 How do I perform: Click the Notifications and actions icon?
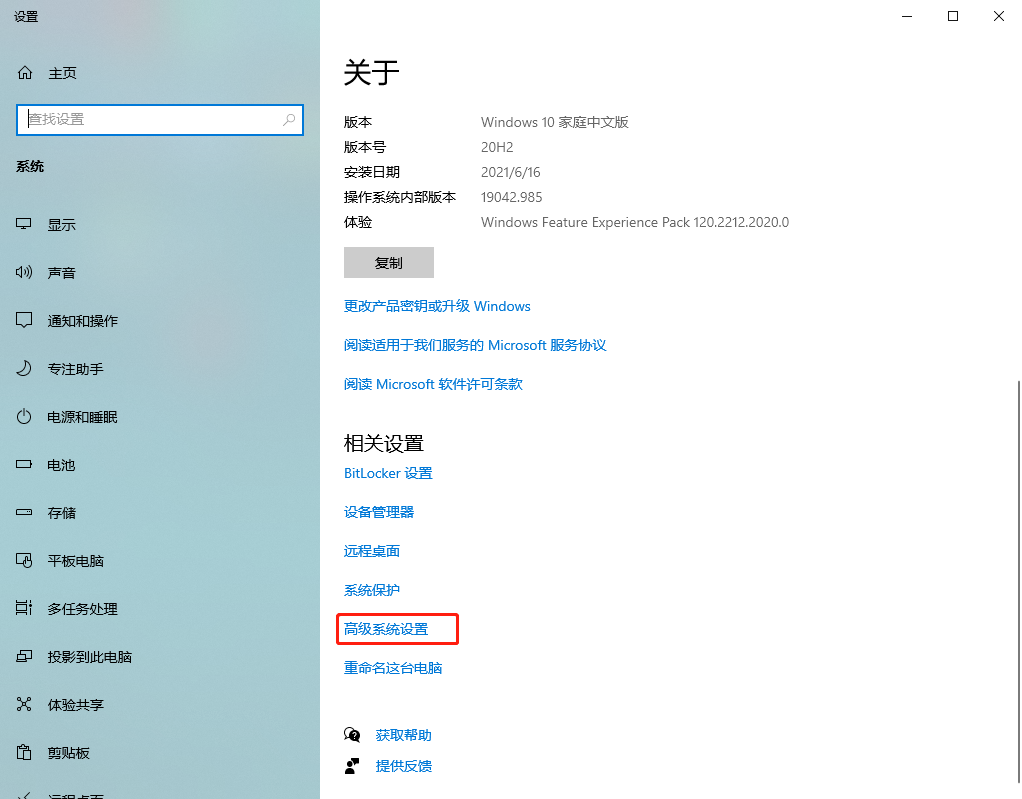[23, 320]
